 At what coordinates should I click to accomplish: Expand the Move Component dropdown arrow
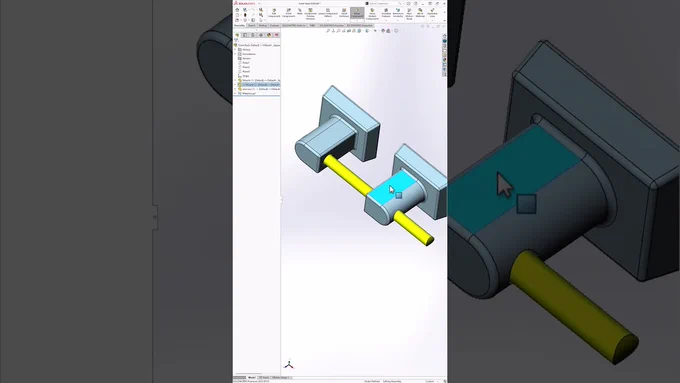[357, 20]
